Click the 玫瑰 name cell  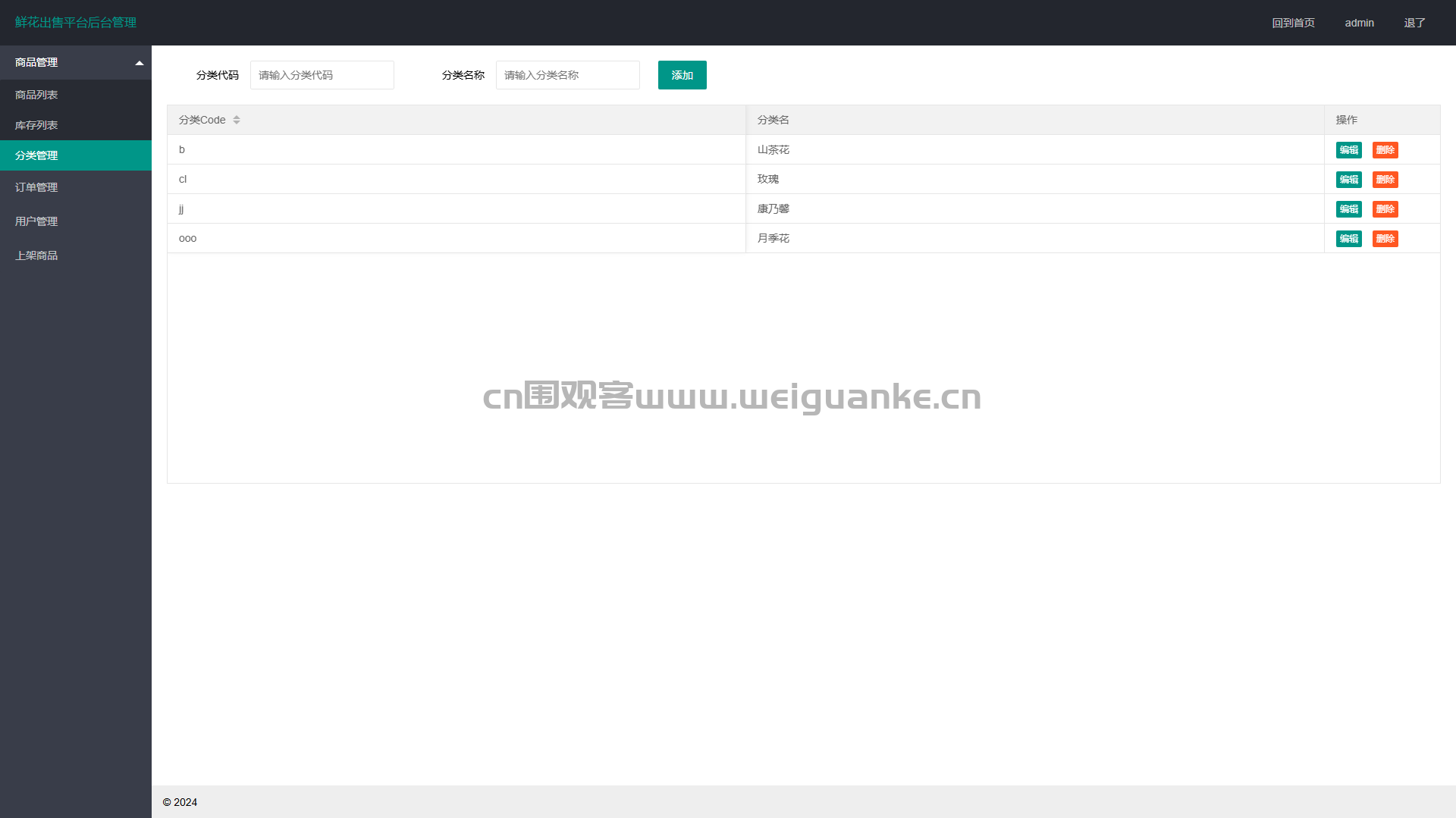[x=1035, y=179]
